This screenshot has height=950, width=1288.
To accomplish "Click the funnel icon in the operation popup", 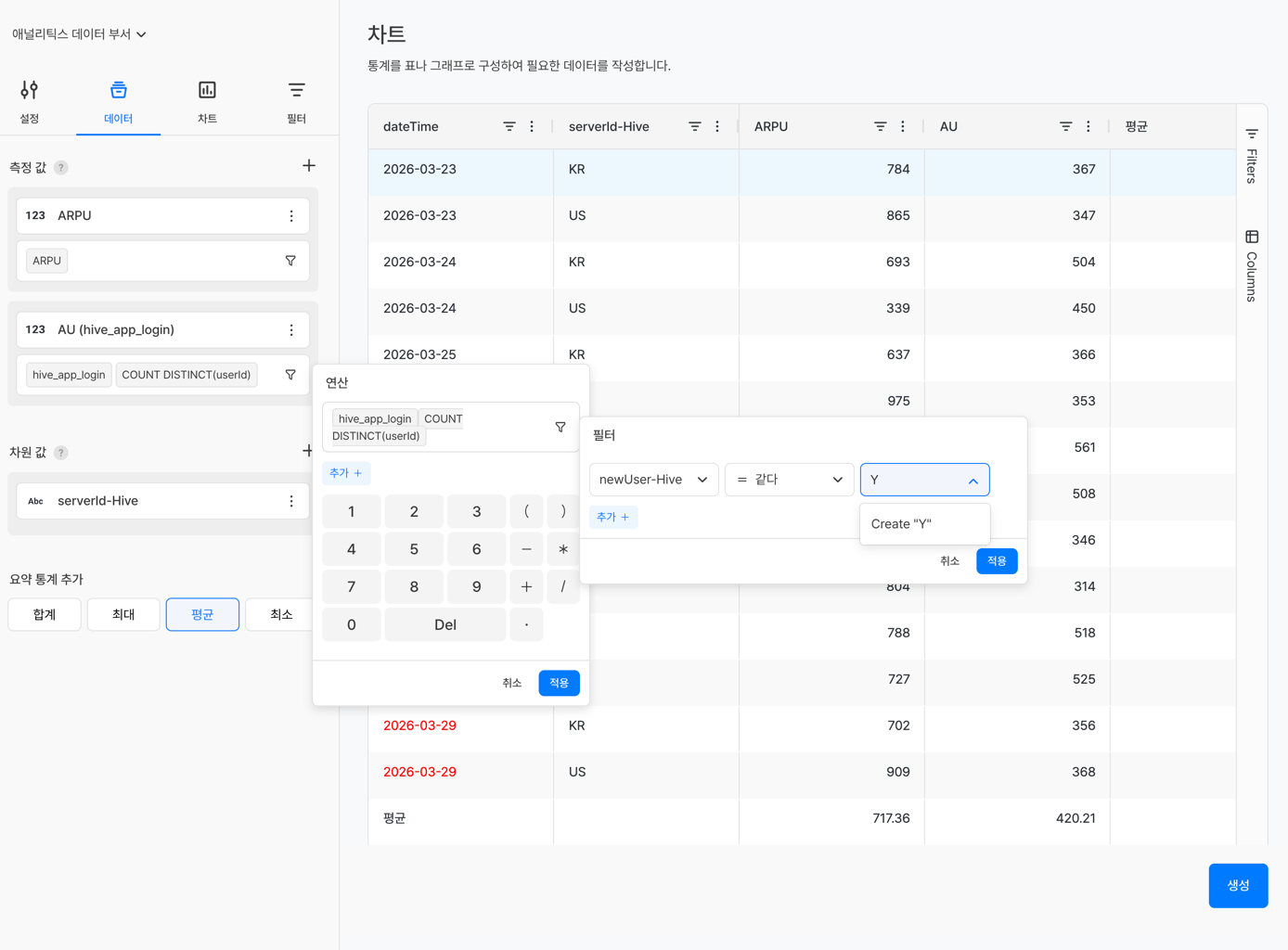I will pyautogui.click(x=560, y=427).
